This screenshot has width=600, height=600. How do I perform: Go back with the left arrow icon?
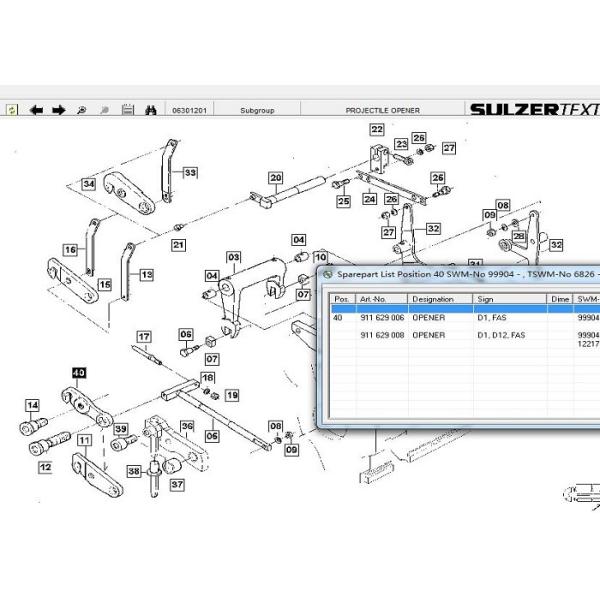(x=37, y=110)
